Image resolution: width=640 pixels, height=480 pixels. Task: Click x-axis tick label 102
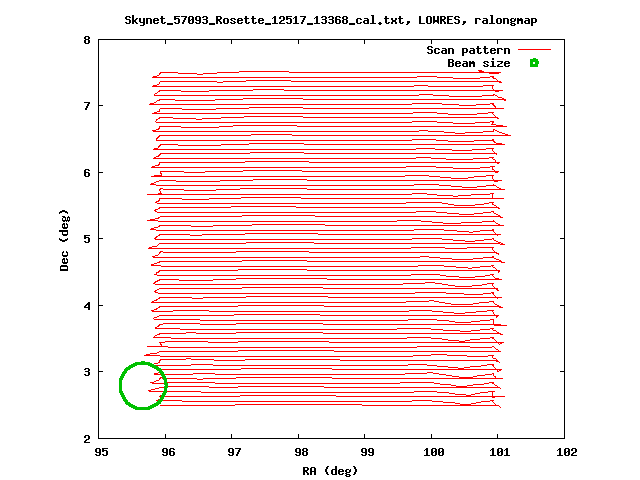567,452
